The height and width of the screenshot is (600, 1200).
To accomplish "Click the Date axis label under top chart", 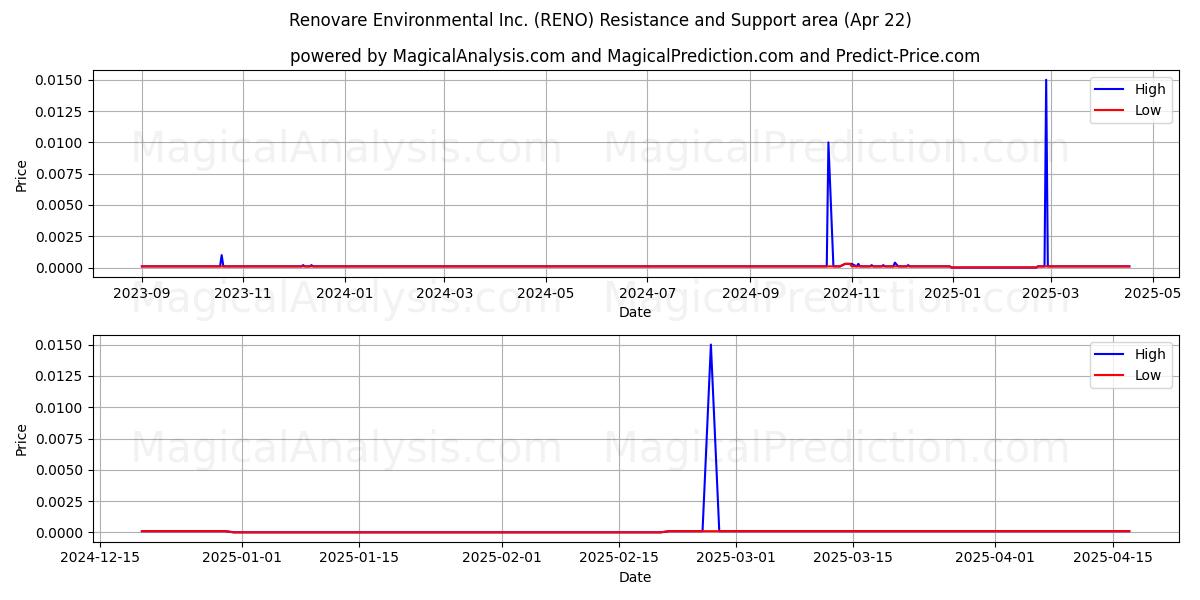I will click(x=635, y=312).
